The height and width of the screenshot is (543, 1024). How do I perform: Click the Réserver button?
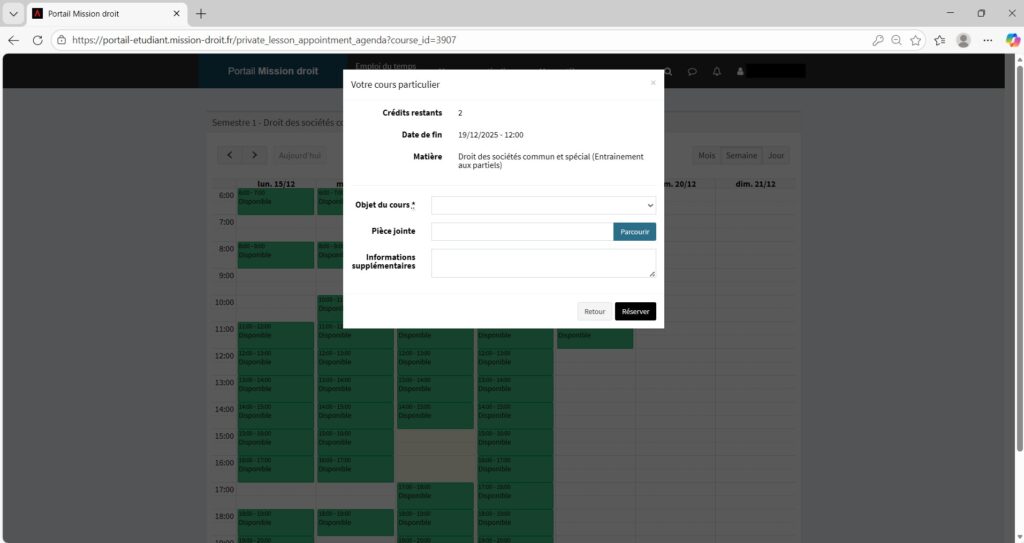coord(635,311)
